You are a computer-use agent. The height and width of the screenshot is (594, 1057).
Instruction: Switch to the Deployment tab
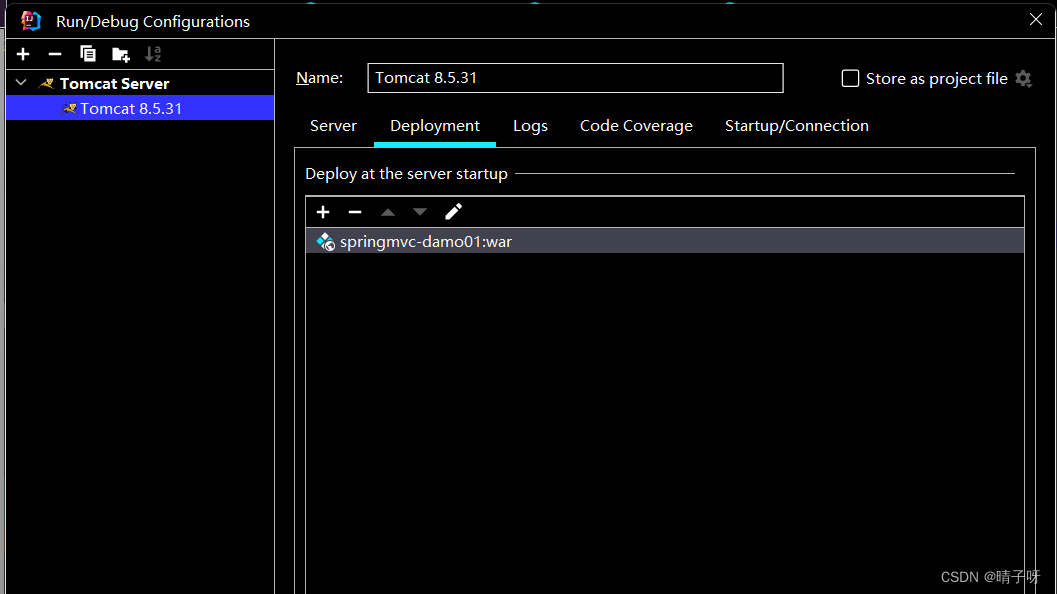[x=435, y=126]
